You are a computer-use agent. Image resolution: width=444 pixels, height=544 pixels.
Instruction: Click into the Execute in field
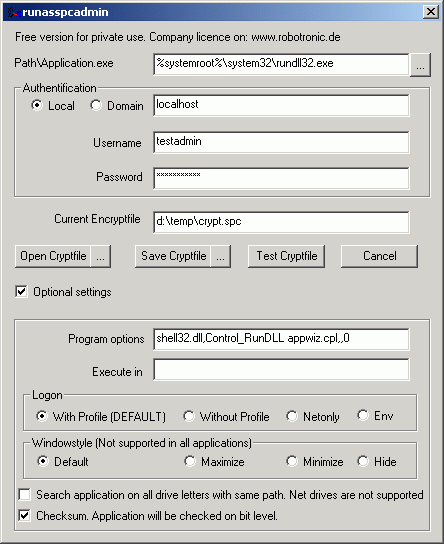click(x=281, y=370)
